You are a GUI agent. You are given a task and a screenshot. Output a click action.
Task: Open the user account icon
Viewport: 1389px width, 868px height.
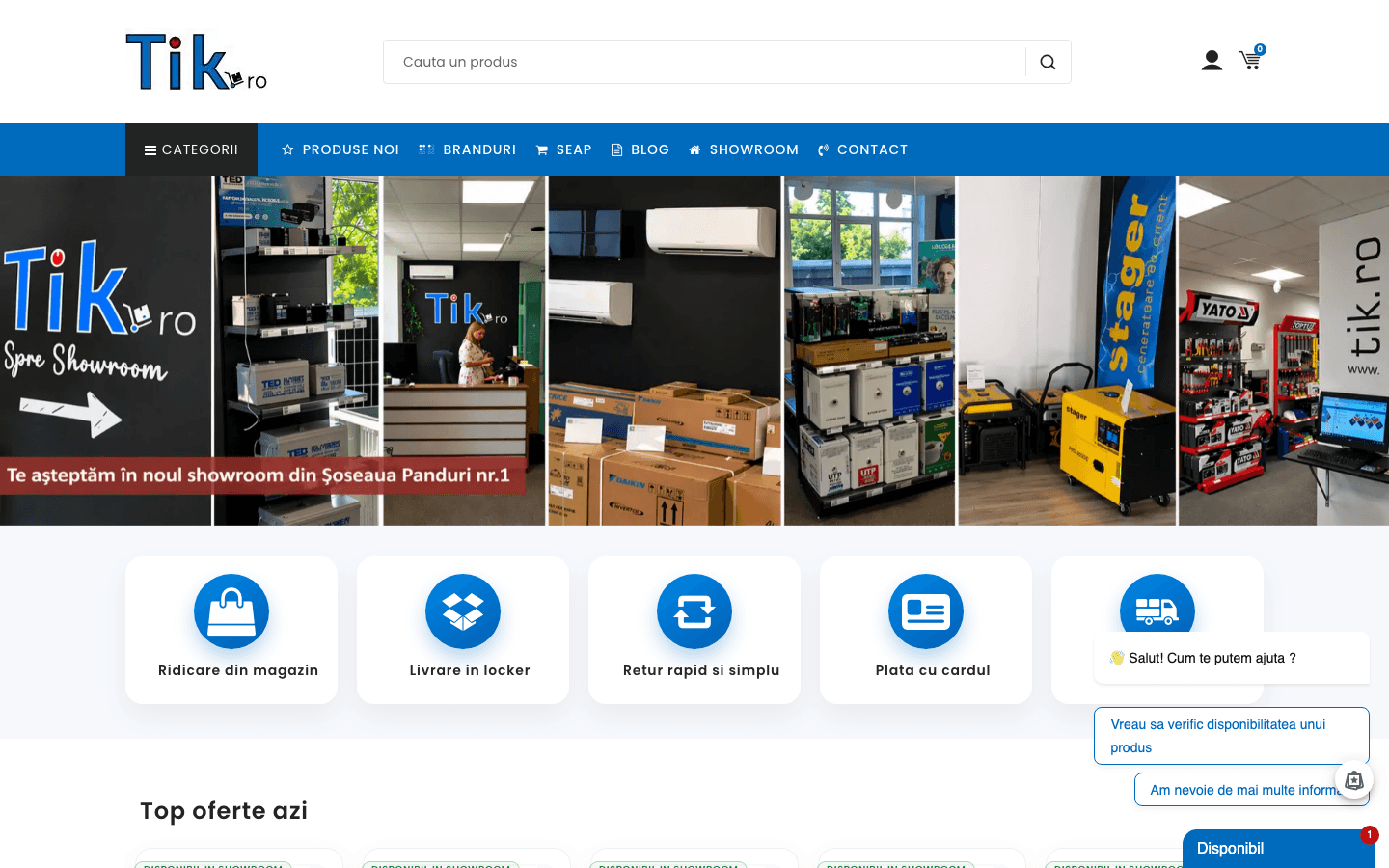pos(1212,61)
